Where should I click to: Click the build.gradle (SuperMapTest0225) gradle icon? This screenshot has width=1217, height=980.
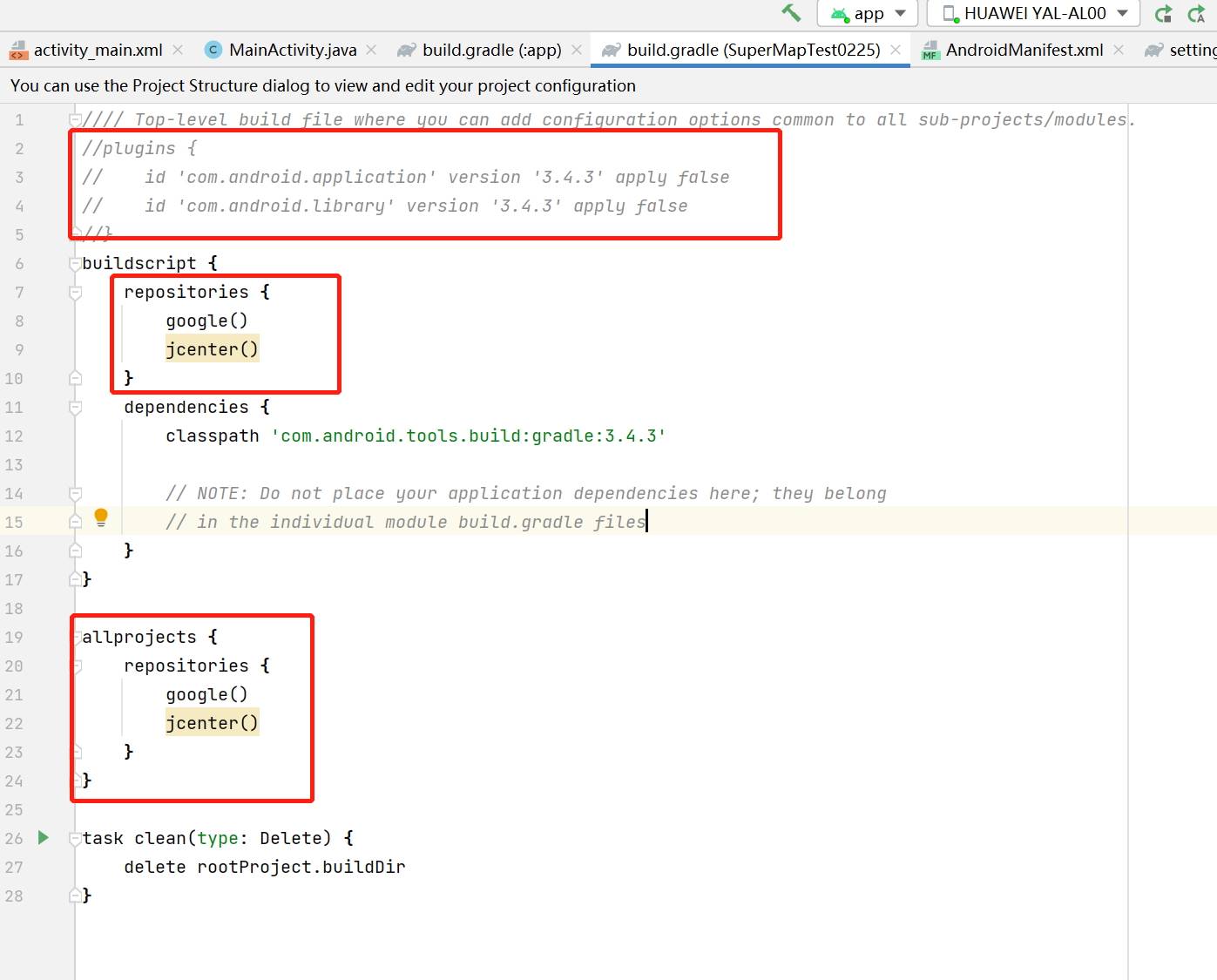point(612,51)
